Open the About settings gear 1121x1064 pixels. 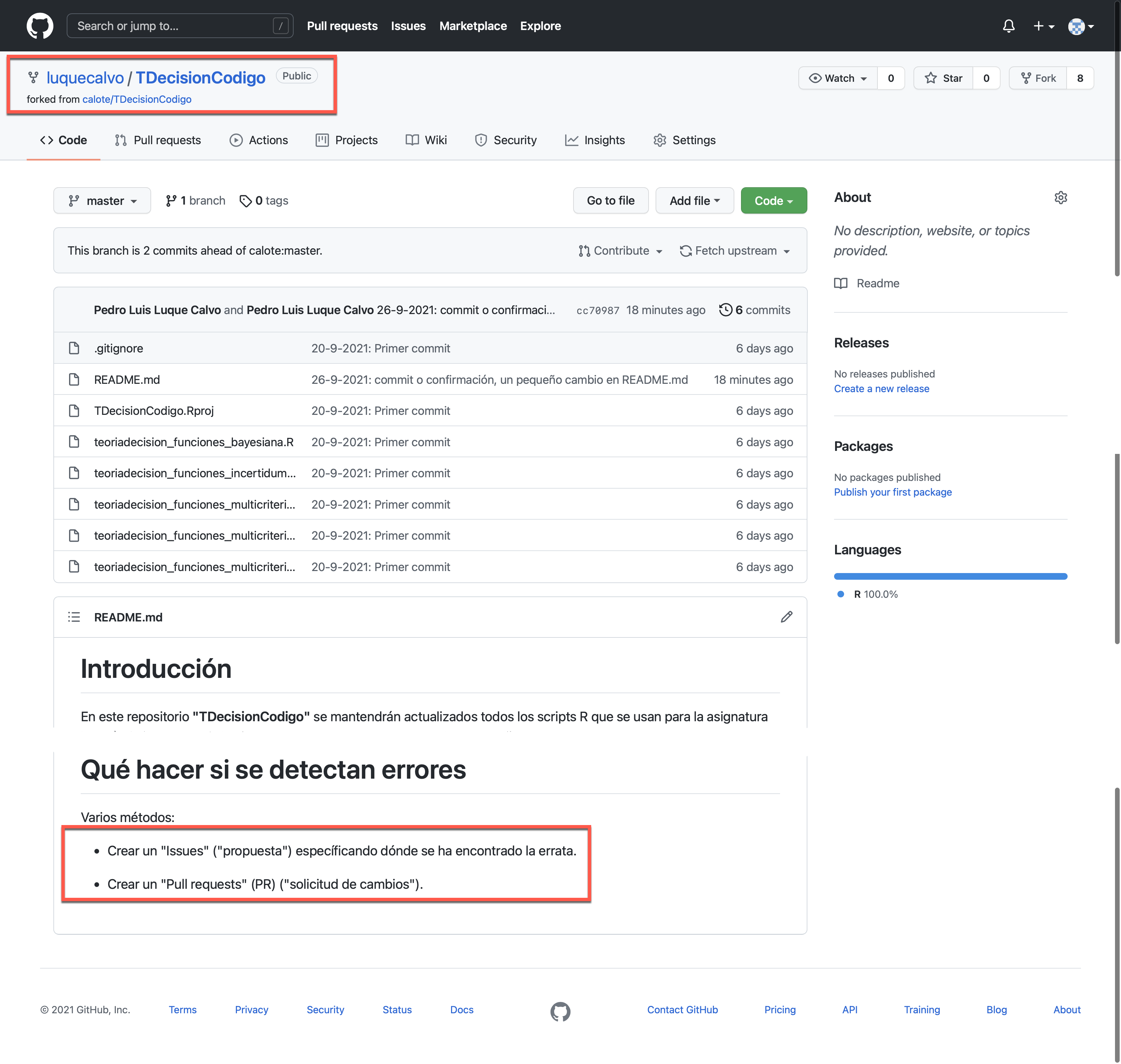(x=1060, y=197)
